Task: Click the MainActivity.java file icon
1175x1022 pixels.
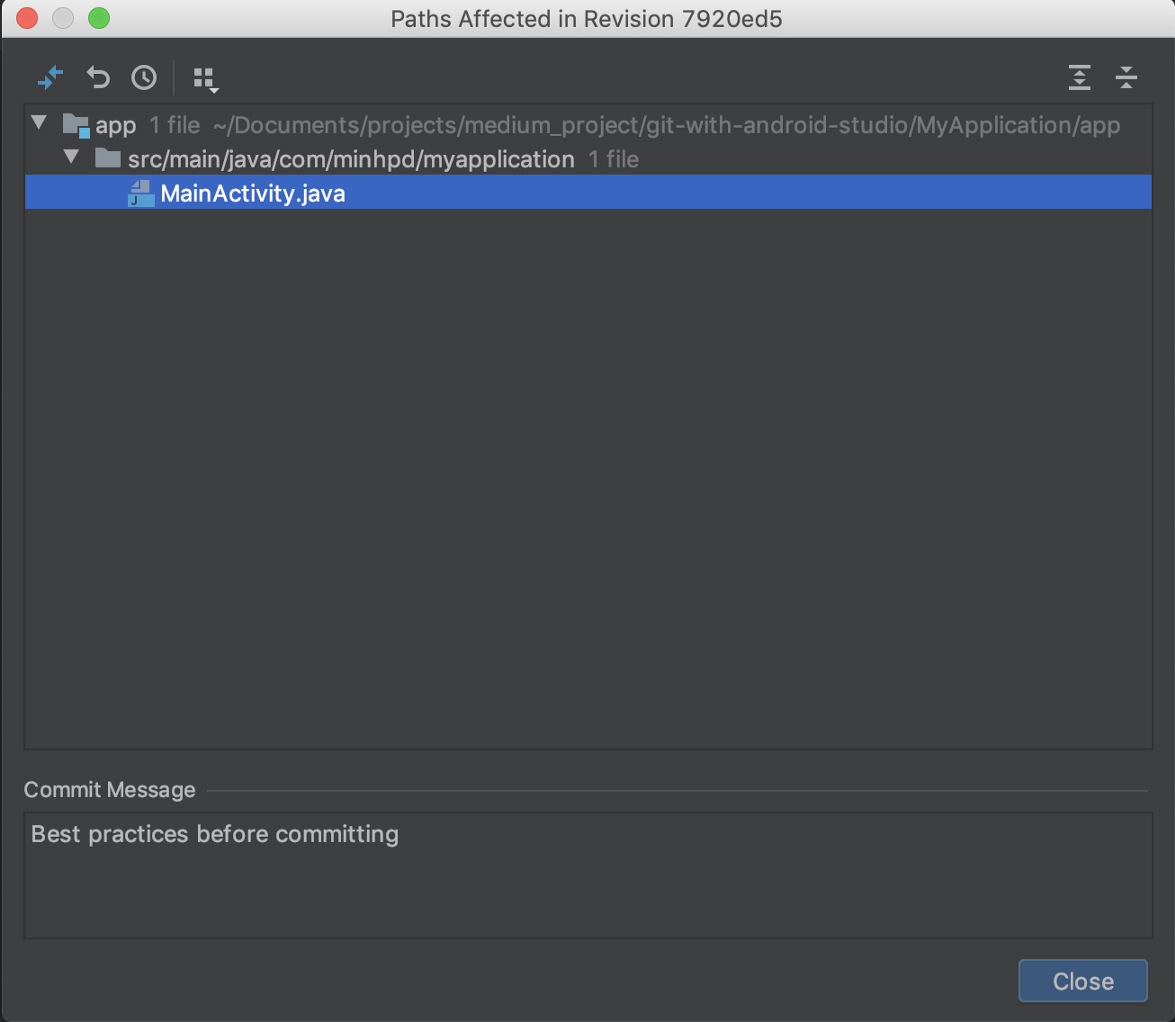Action: (x=140, y=193)
